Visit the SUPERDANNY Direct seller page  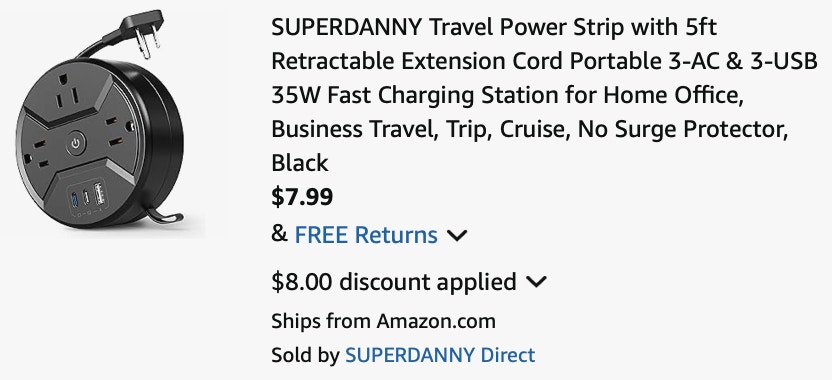440,355
